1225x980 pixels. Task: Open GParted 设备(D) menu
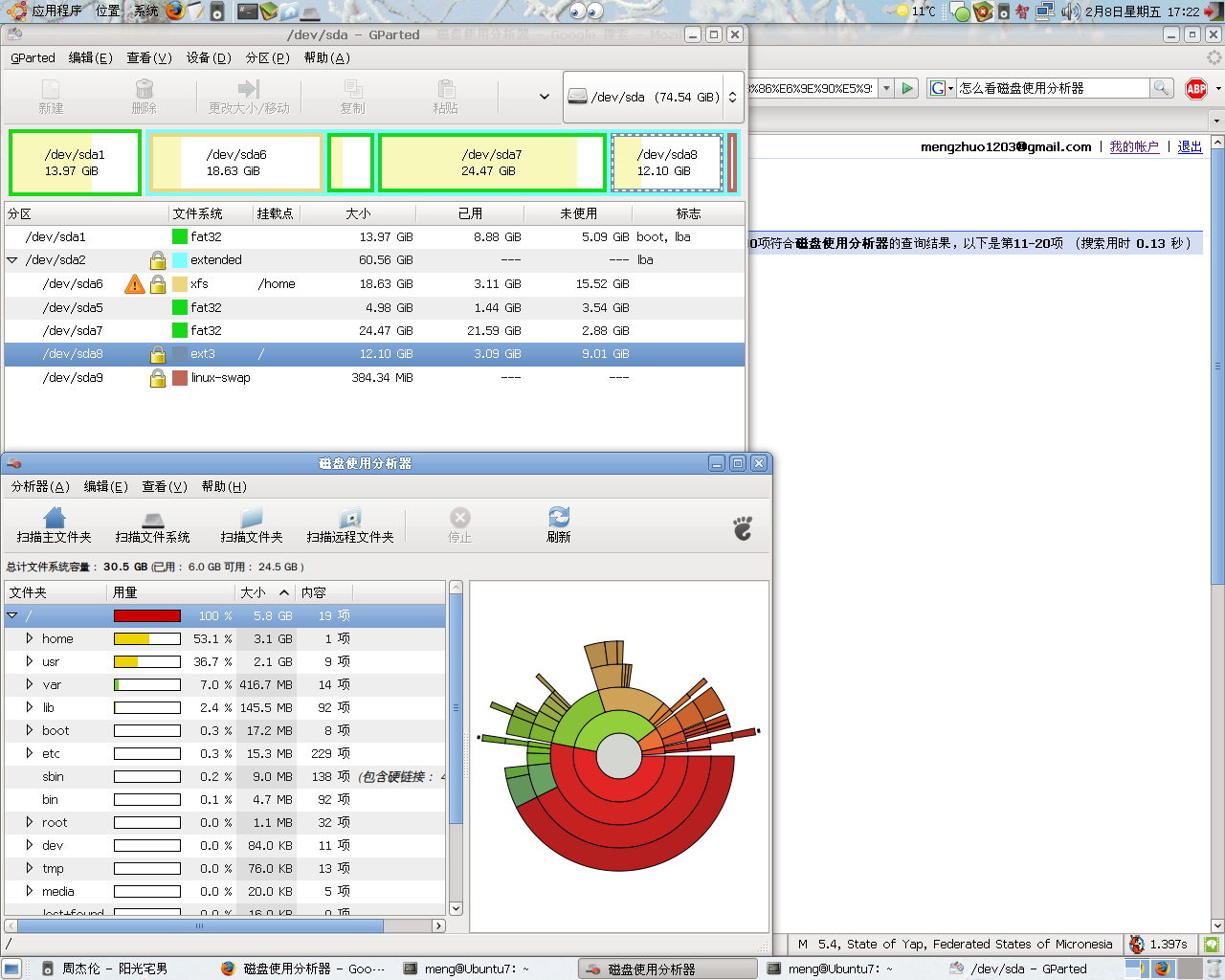[209, 57]
